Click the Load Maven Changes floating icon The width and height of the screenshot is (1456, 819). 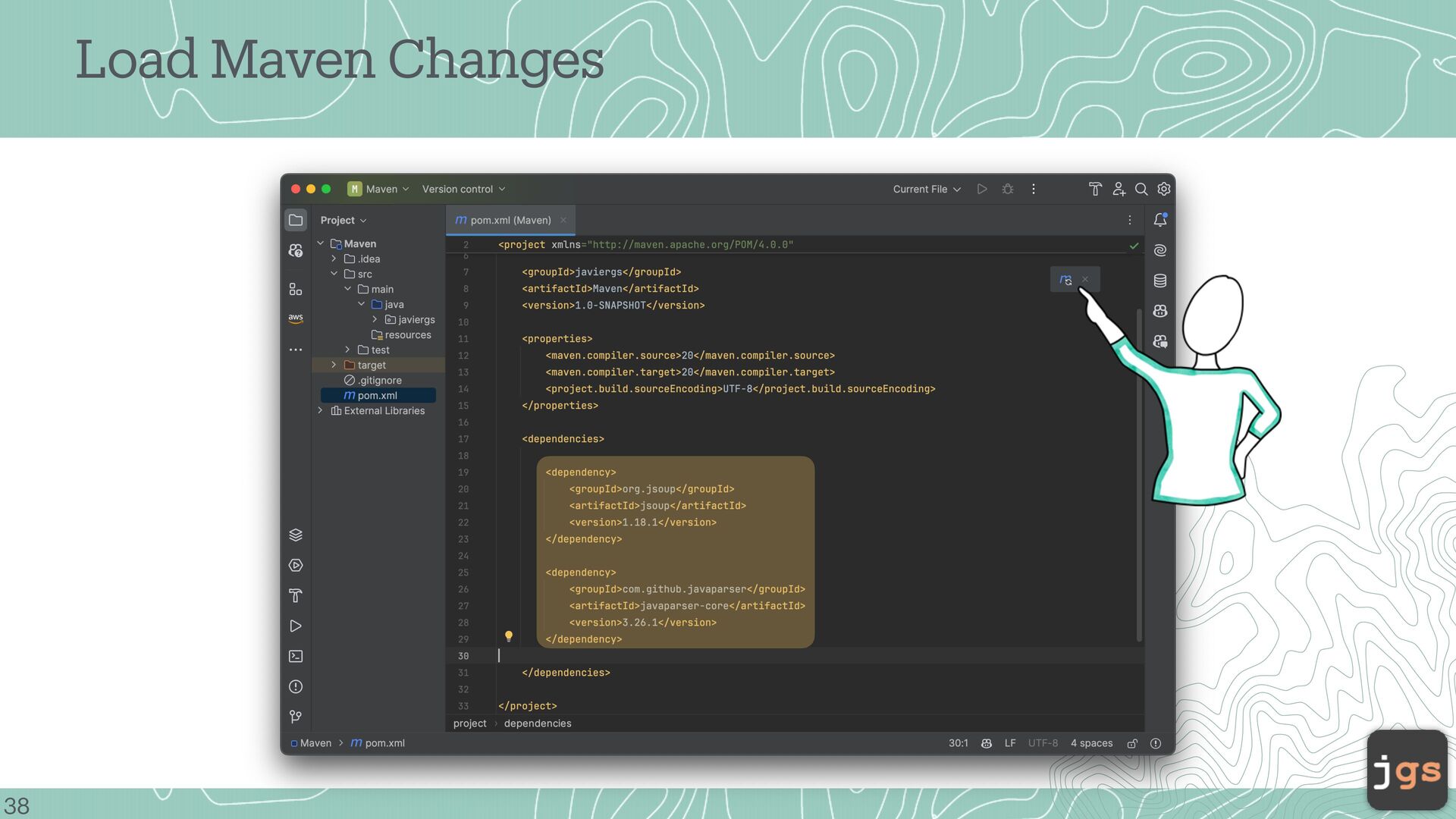pyautogui.click(x=1065, y=280)
